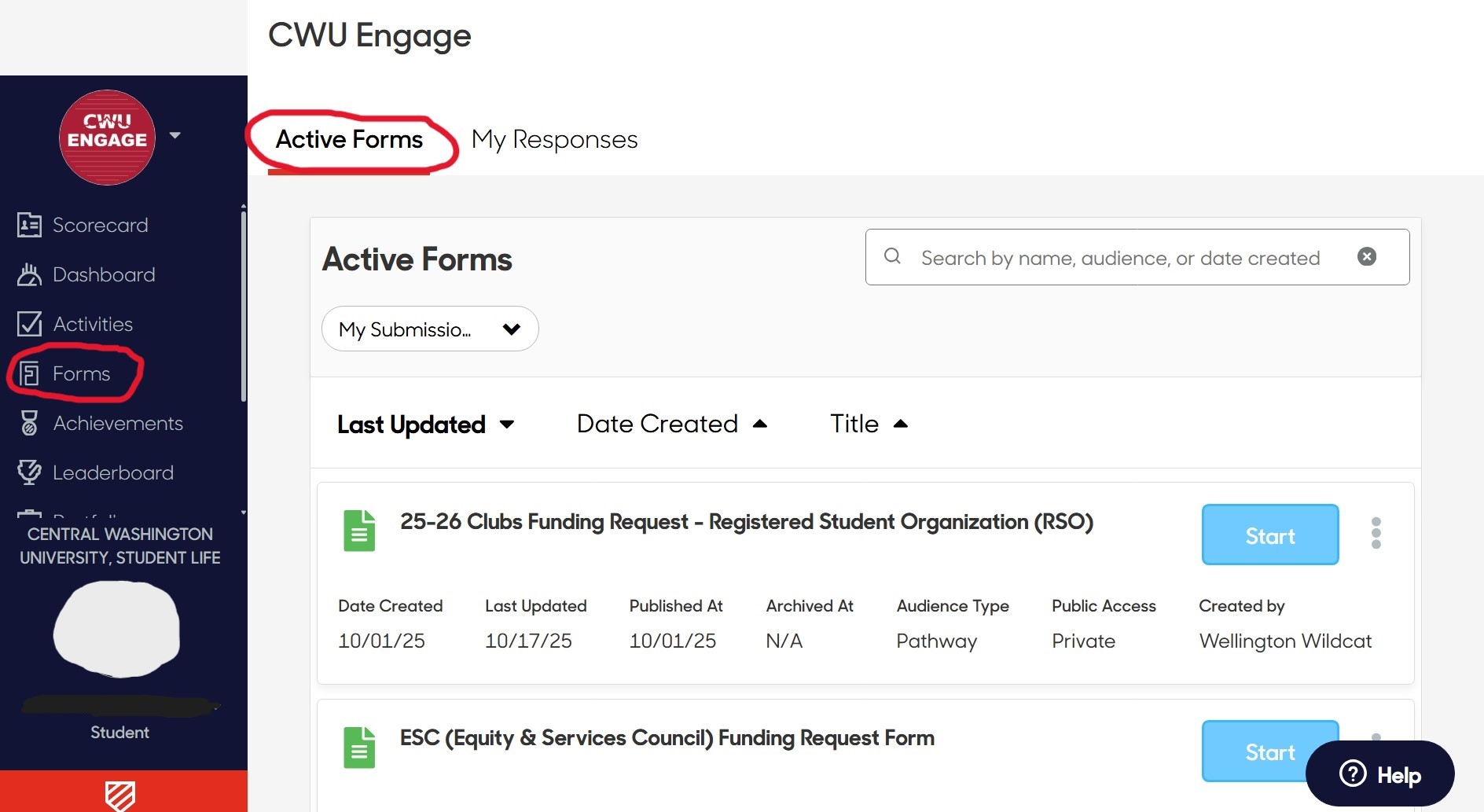Expand the account chevron beside the CWU Engage logo
Viewport: 1484px width, 812px height.
[174, 135]
